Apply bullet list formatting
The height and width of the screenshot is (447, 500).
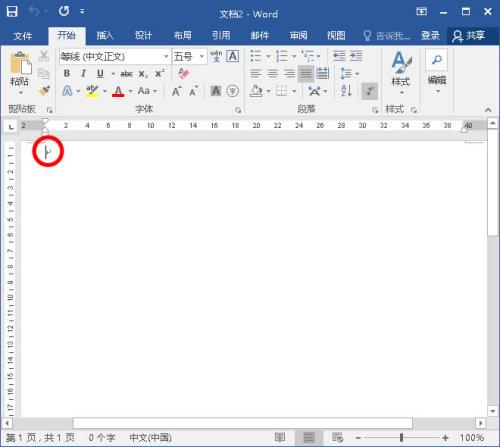[256, 56]
